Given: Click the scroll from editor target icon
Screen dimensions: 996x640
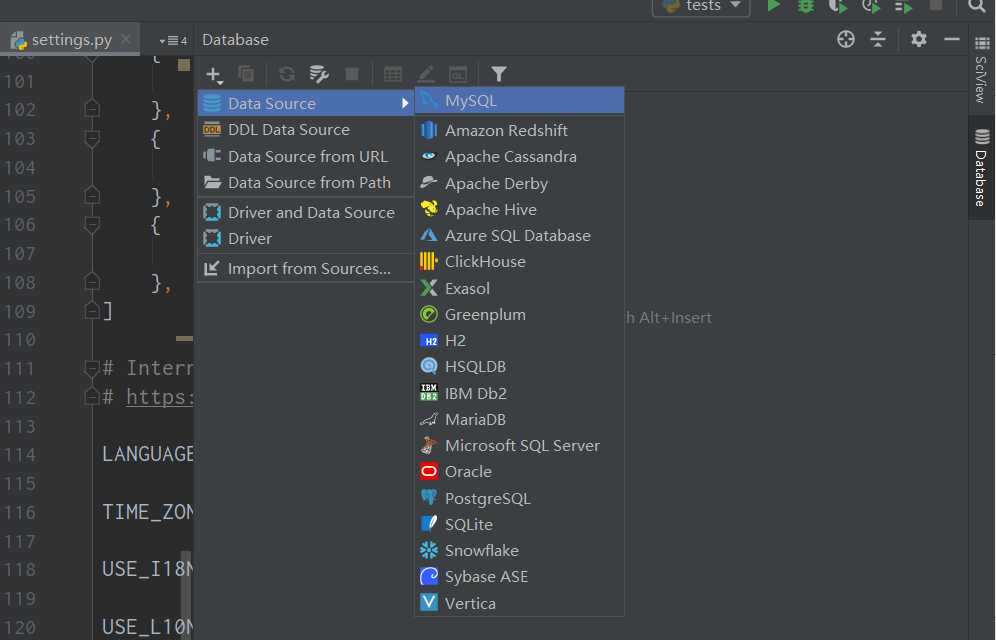Looking at the screenshot, I should click(845, 39).
